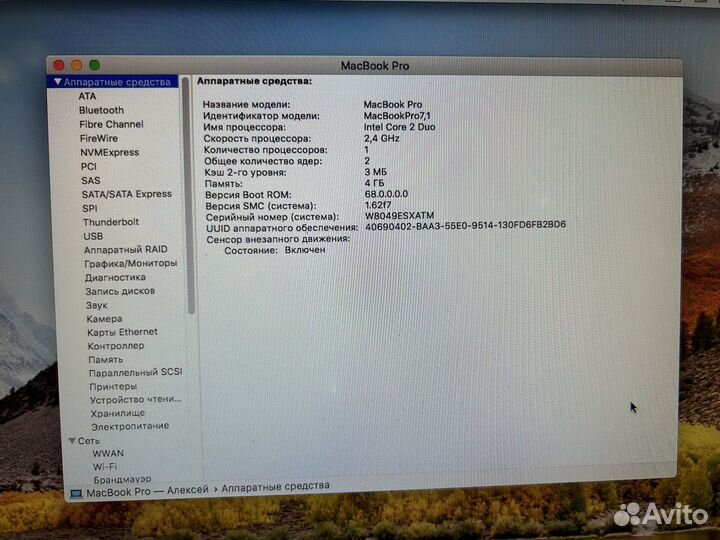Select SPI in the sidebar
The width and height of the screenshot is (720, 540).
coord(90,208)
